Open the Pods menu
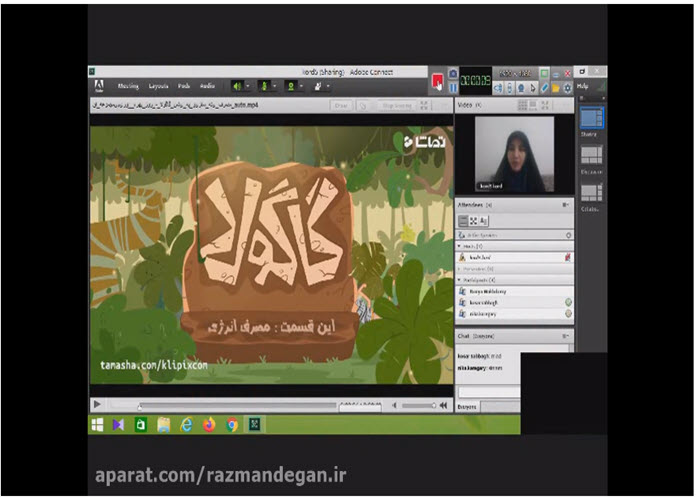 [x=184, y=86]
